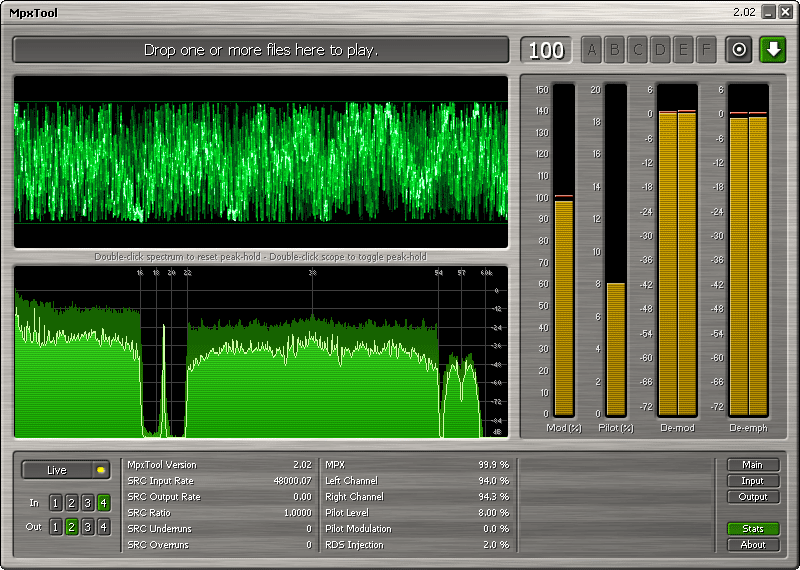Select output 2 in the Out row
Viewport: 800px width, 570px height.
[x=71, y=527]
